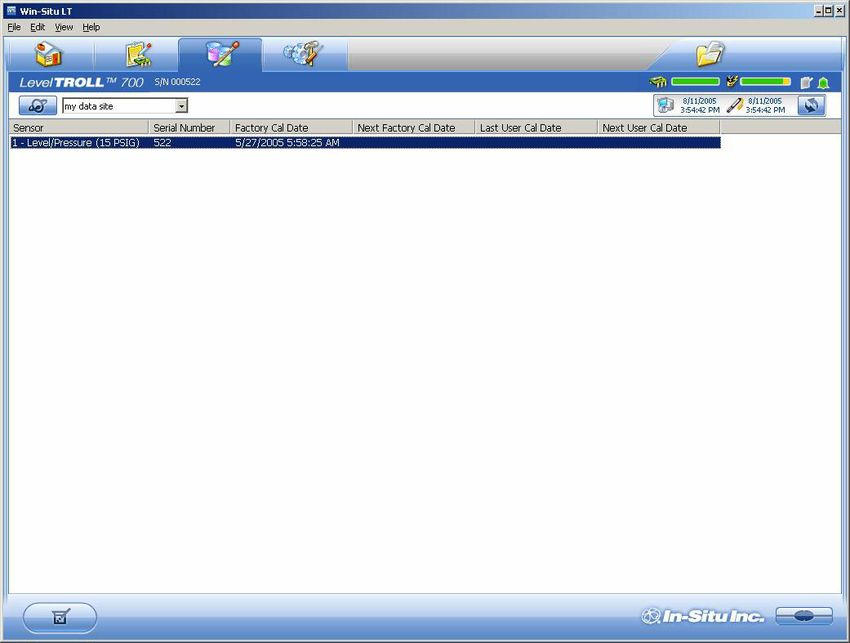The width and height of the screenshot is (850, 643).
Task: Select the Level/Pressure (15 PSIG) sensor row
Action: (x=365, y=143)
